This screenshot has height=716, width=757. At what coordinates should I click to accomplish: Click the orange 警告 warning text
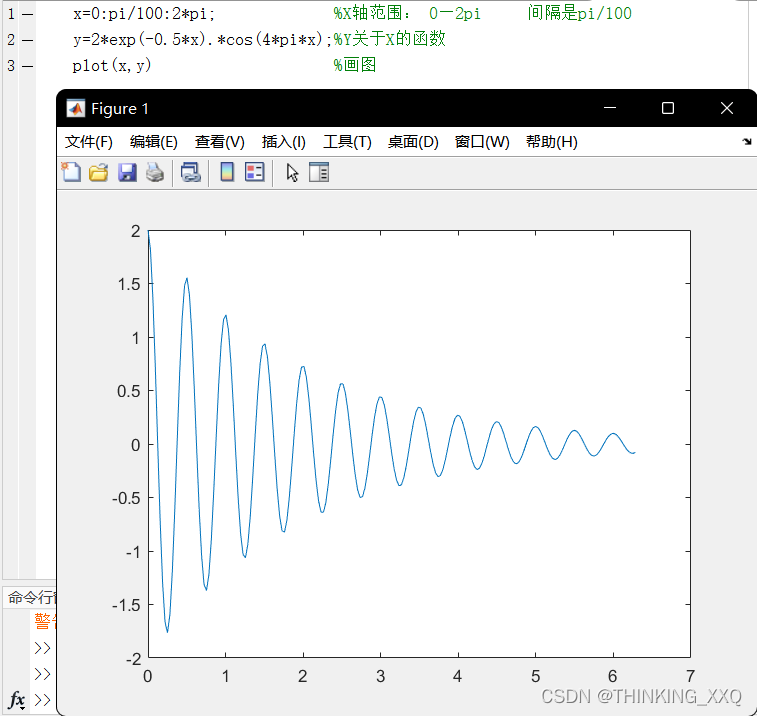[x=45, y=621]
